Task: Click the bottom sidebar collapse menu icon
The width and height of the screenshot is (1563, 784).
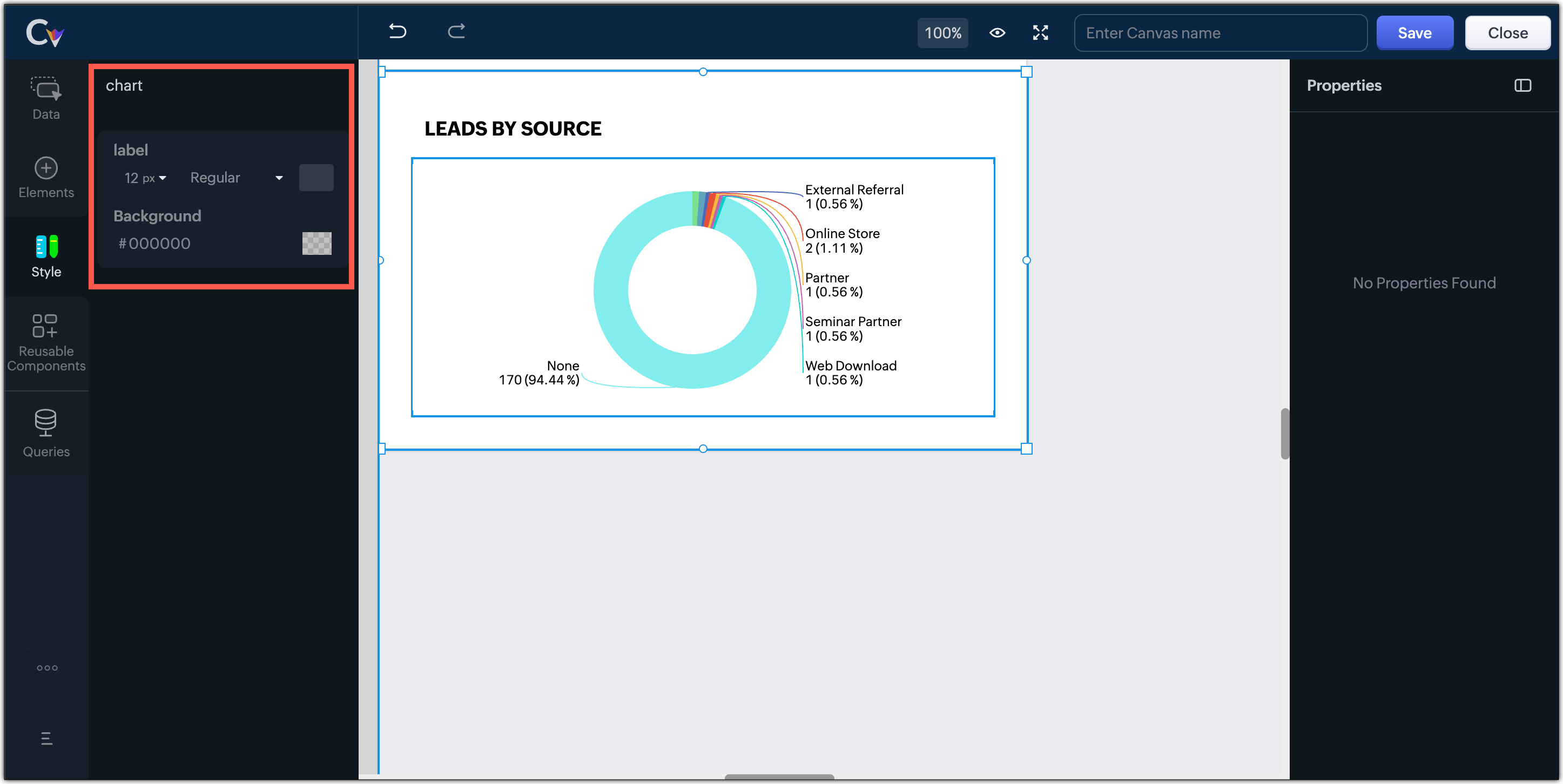Action: (x=47, y=739)
